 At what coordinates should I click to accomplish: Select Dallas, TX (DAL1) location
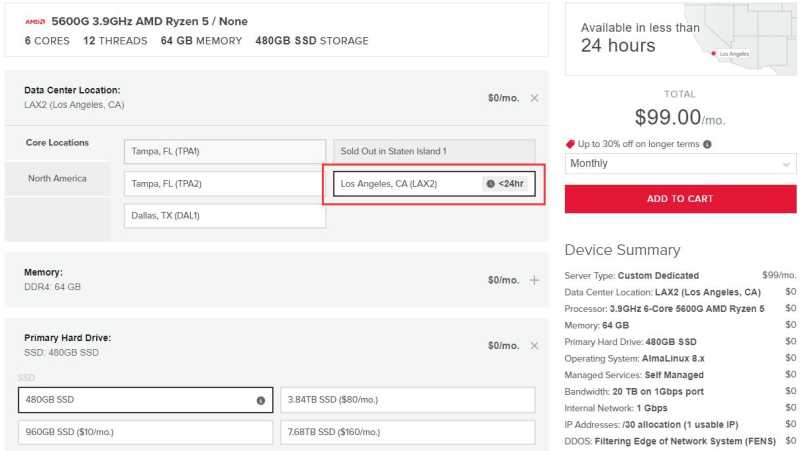tap(224, 216)
